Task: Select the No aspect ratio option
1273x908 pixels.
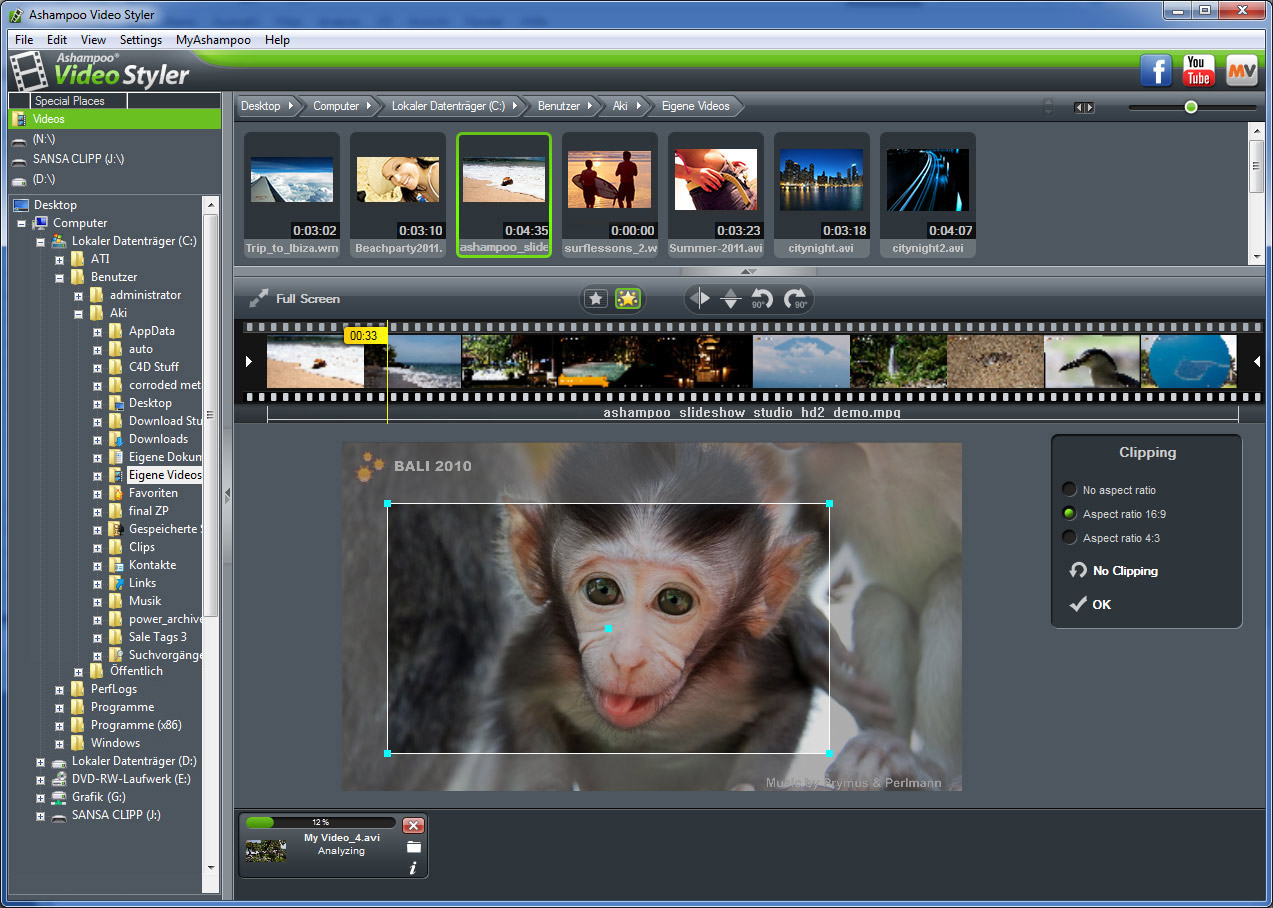Action: click(1069, 490)
